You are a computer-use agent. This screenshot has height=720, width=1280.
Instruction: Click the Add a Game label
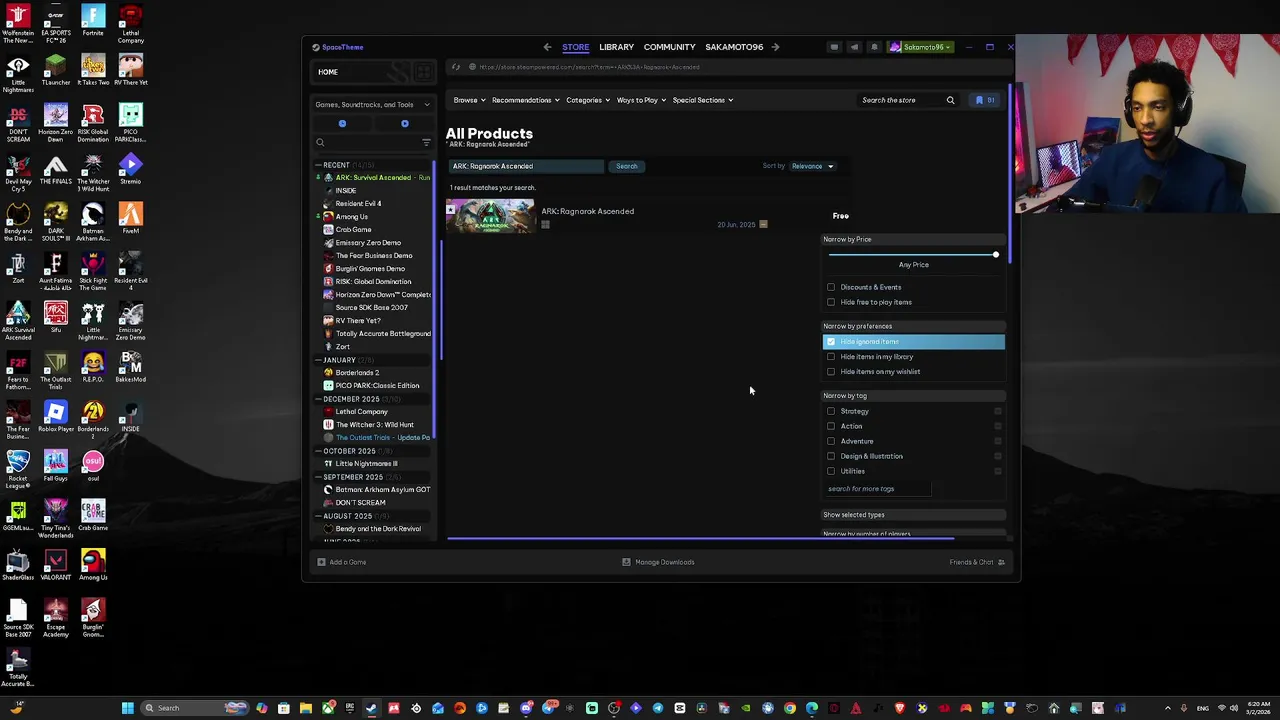pos(348,562)
